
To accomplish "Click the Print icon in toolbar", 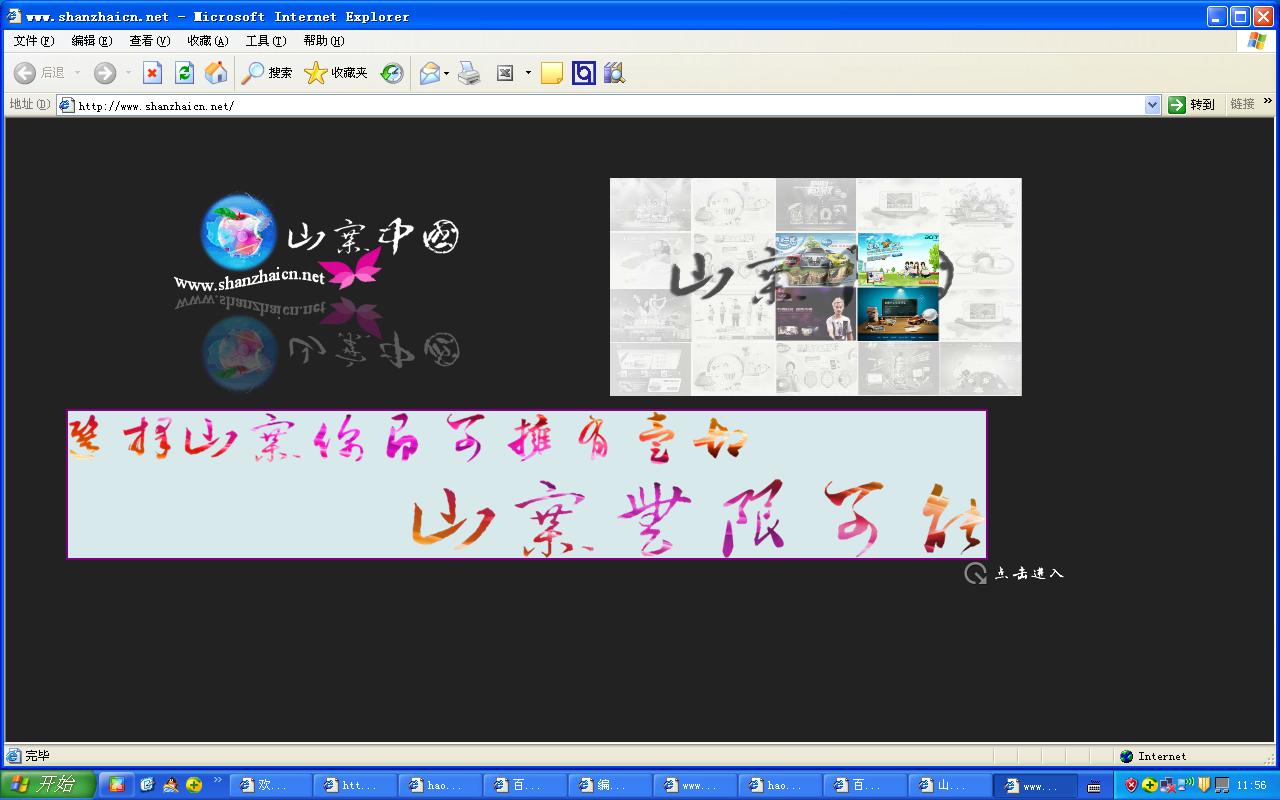I will (469, 73).
